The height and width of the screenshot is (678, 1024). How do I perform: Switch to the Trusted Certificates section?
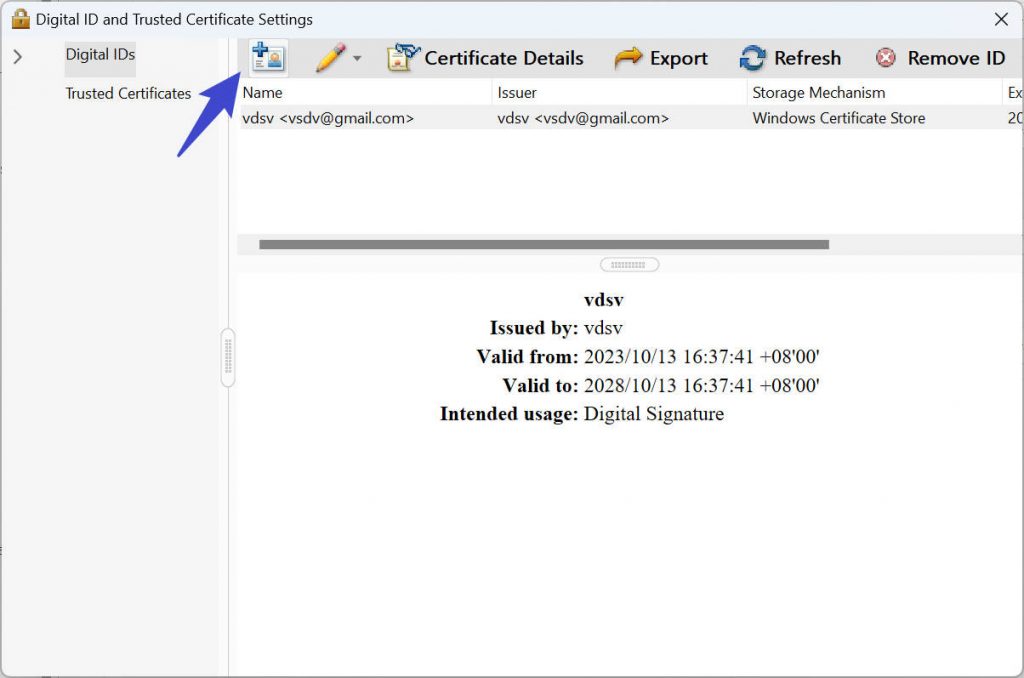(x=128, y=93)
